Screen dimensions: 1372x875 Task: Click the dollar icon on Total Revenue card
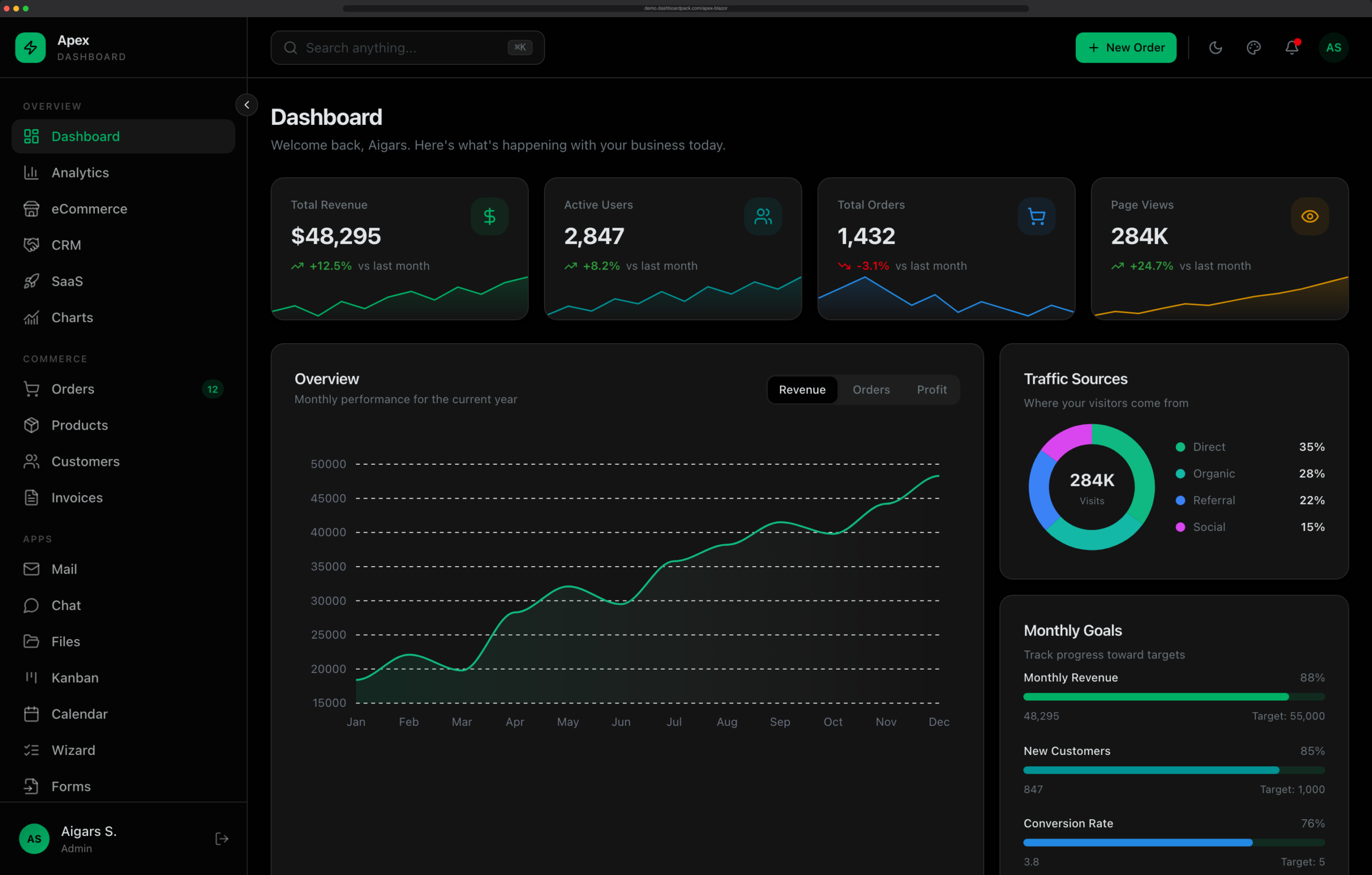click(x=489, y=216)
